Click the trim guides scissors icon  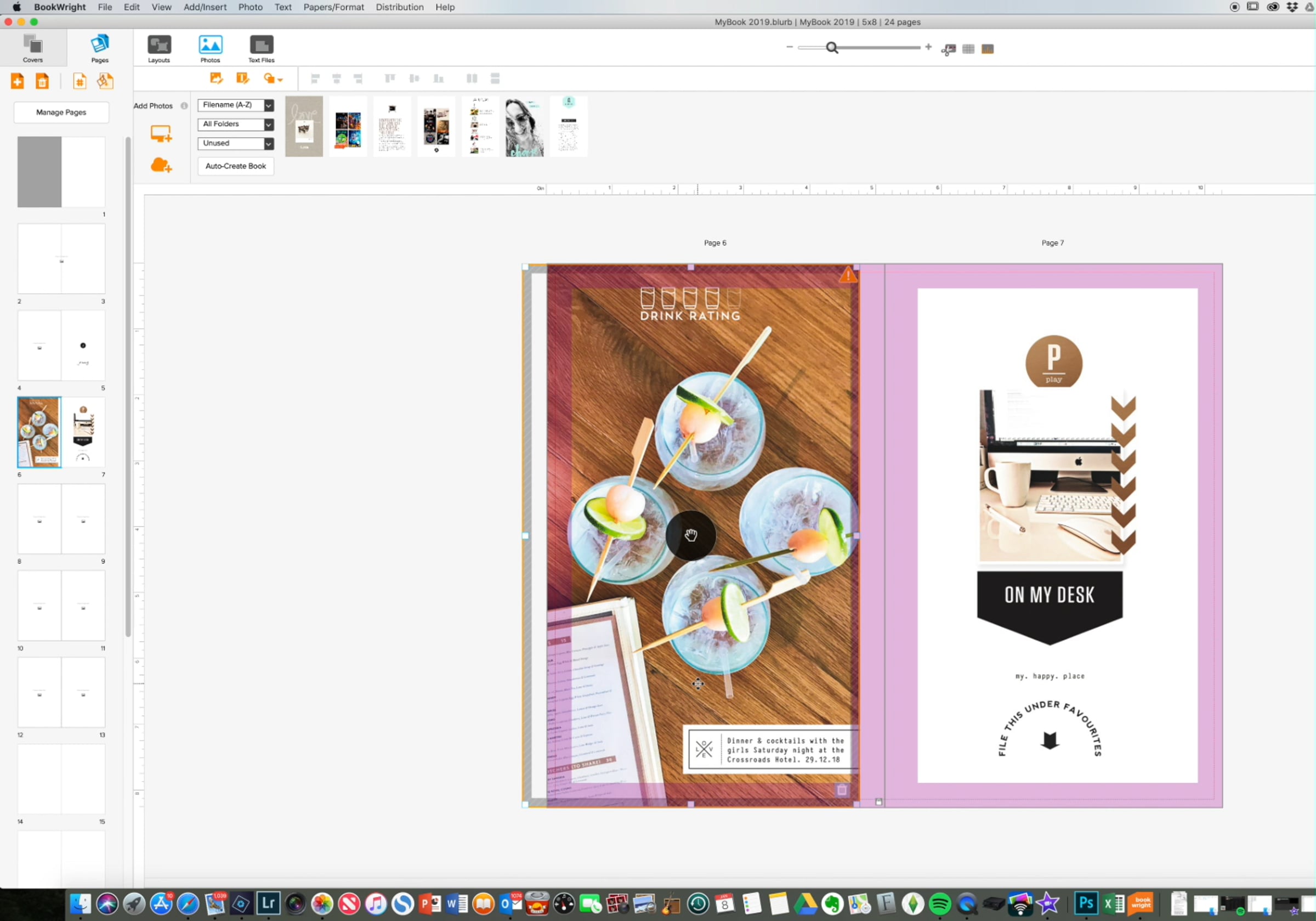tap(949, 49)
